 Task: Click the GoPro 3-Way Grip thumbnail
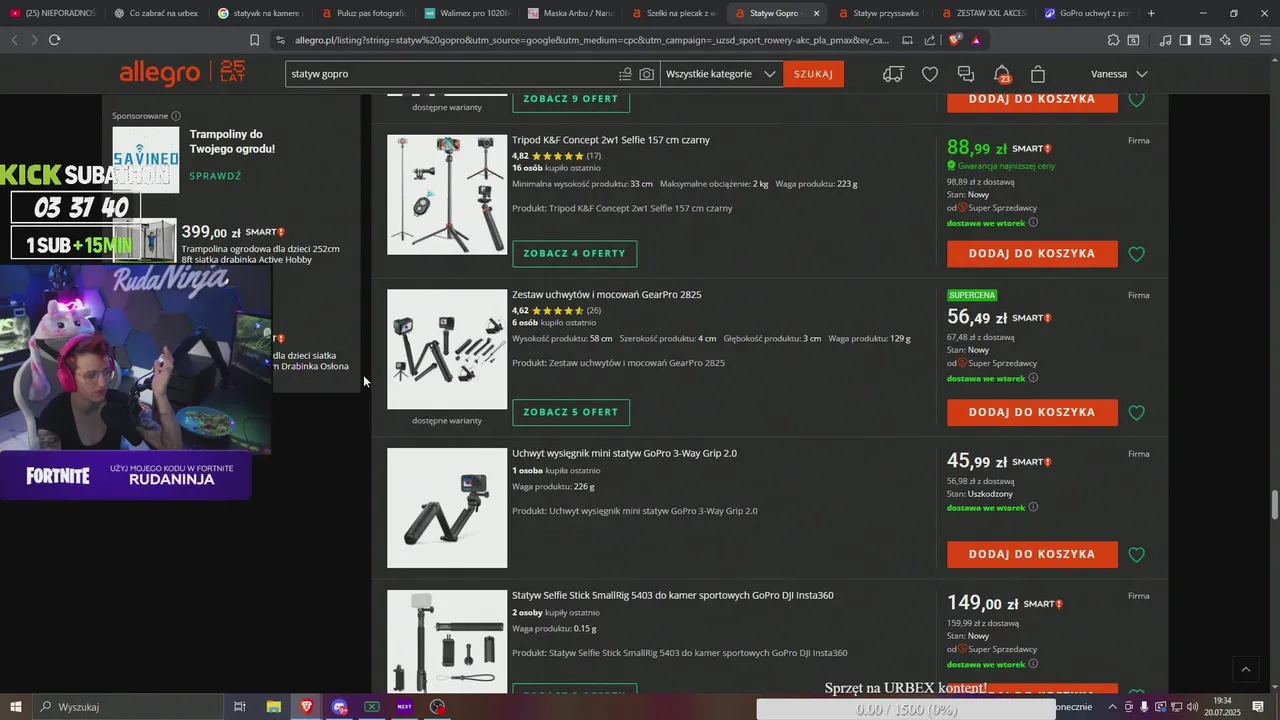(447, 508)
